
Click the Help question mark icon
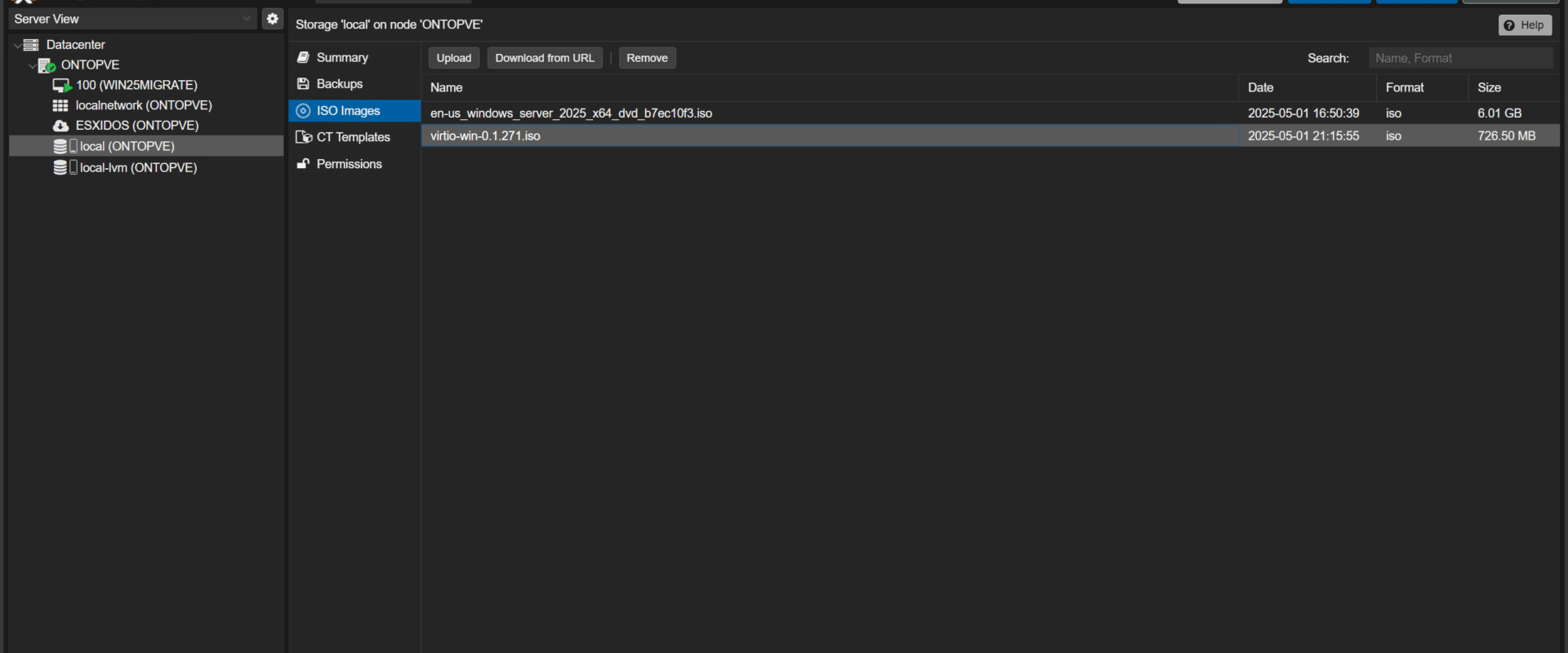[x=1509, y=25]
